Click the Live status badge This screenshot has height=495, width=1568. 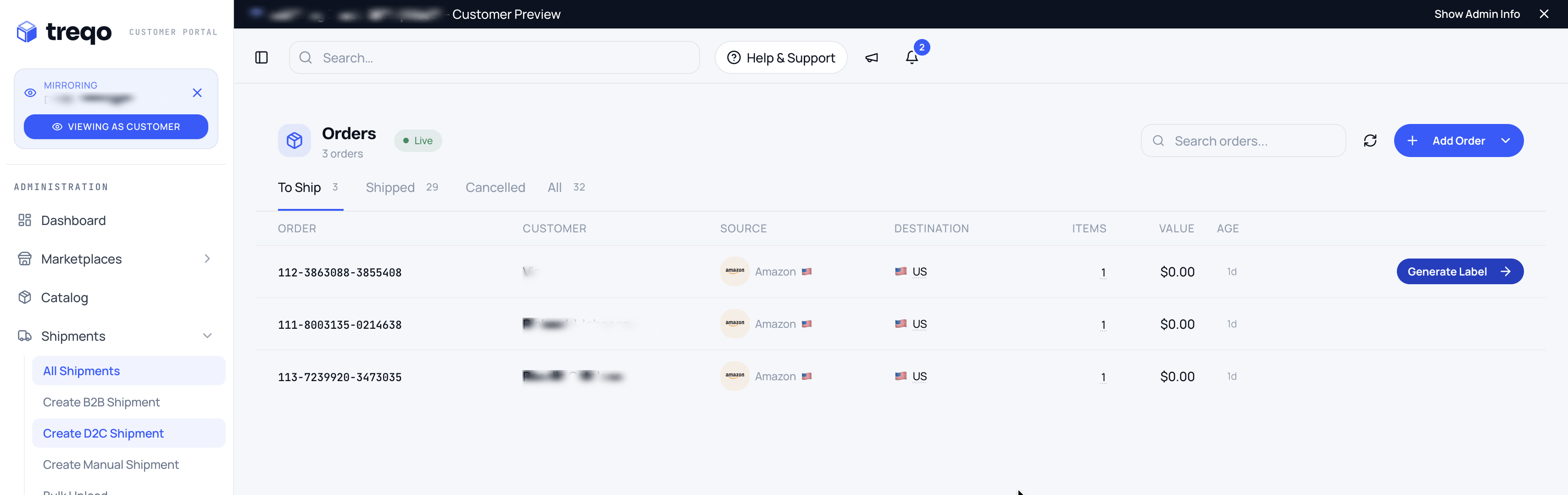pos(417,141)
